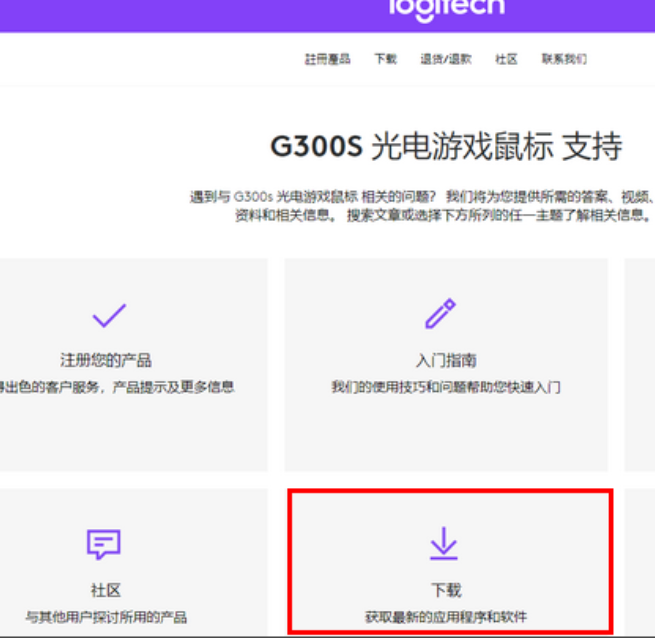Click the 注册您的产品 card title

click(x=106, y=360)
